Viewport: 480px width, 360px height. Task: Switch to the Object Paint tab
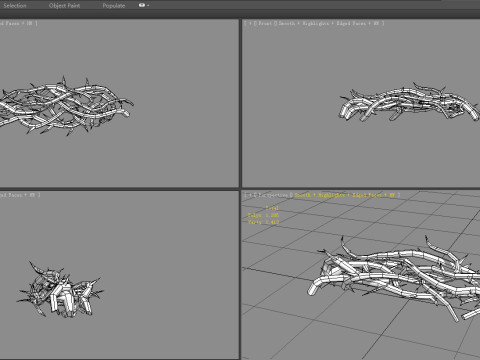pos(64,6)
